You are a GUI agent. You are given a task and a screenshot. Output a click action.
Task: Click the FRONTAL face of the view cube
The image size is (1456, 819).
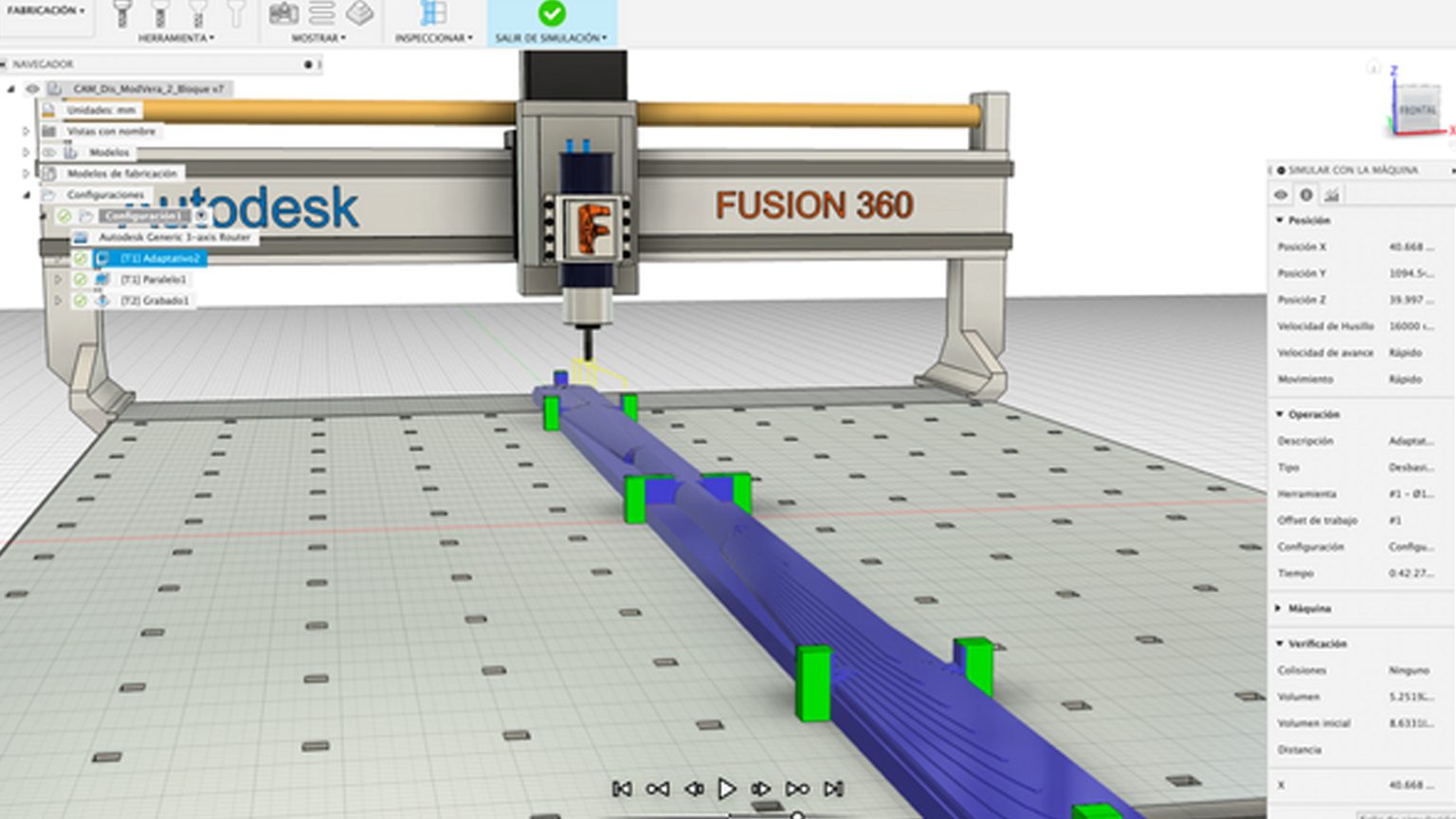click(1417, 111)
